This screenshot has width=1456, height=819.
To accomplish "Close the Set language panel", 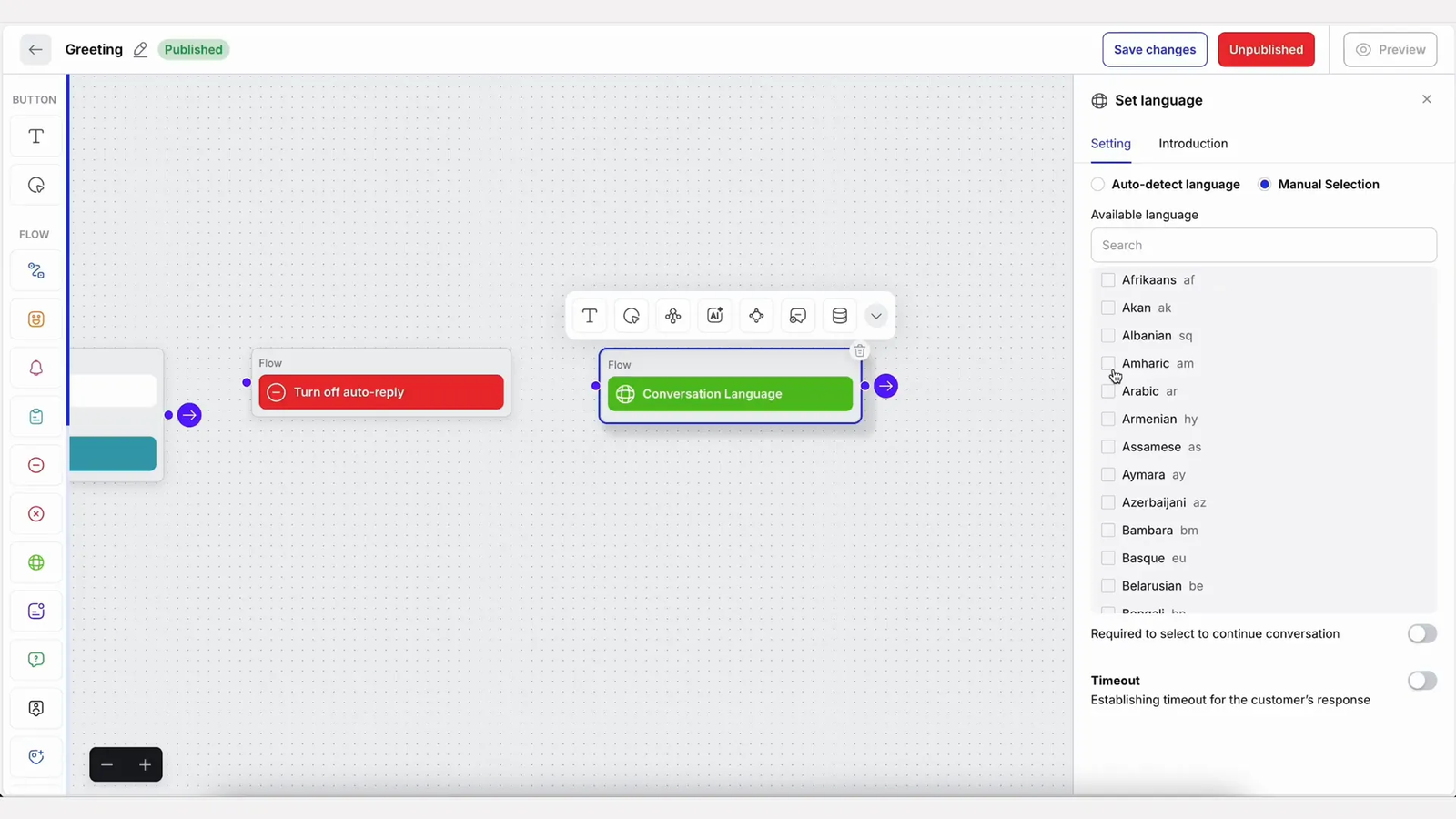I will (x=1427, y=99).
